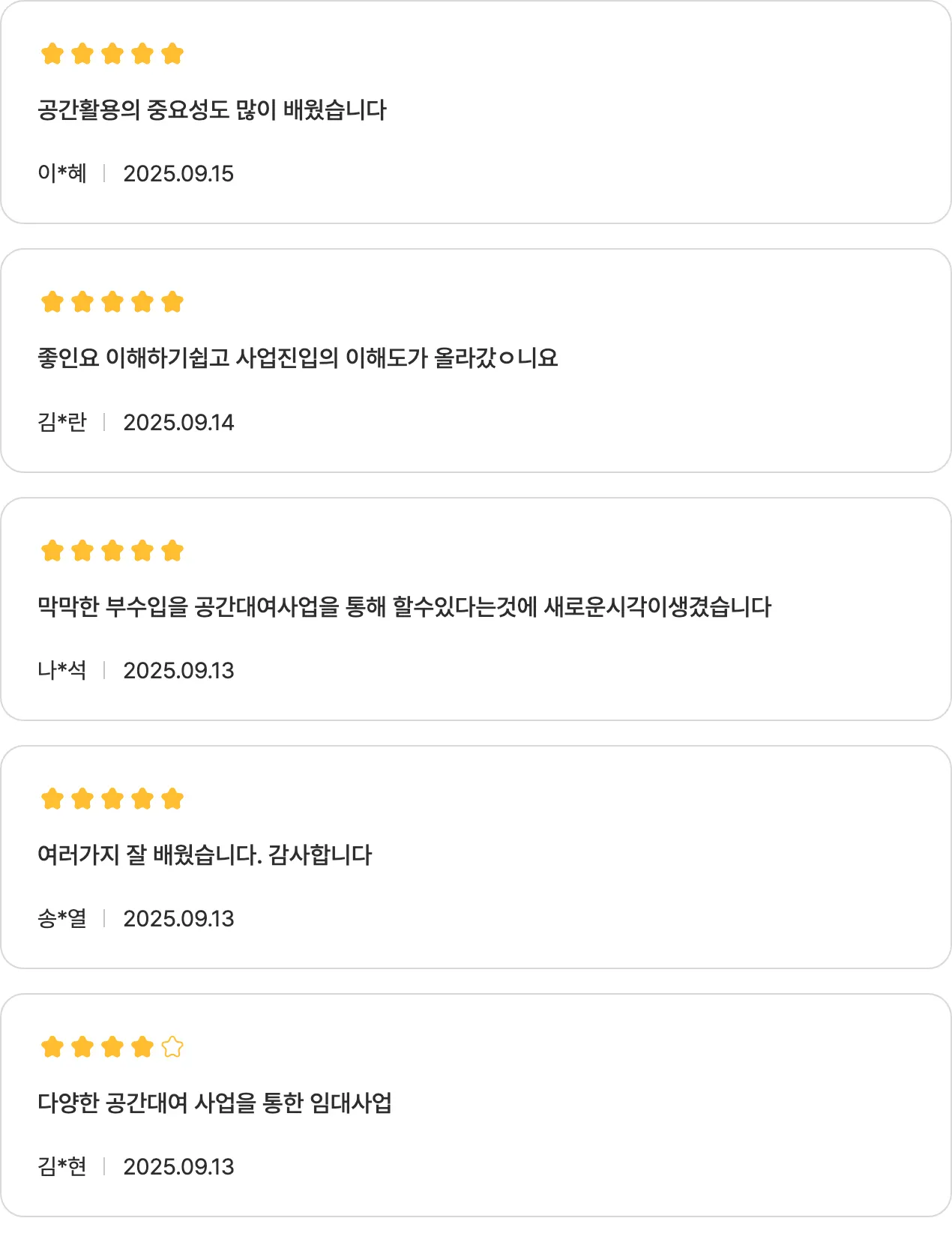Click the first star in 나*석's review

pos(52,551)
